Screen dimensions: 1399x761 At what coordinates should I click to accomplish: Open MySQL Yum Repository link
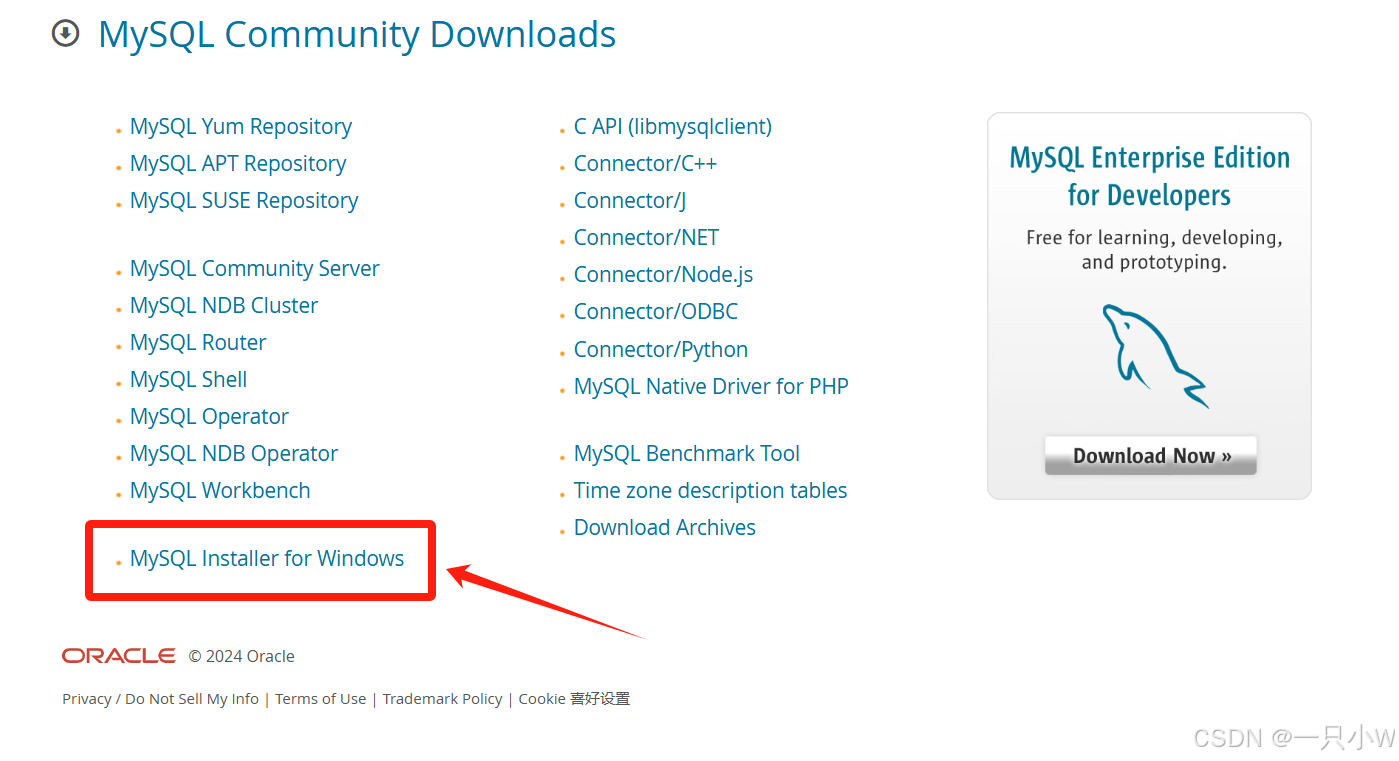point(241,127)
